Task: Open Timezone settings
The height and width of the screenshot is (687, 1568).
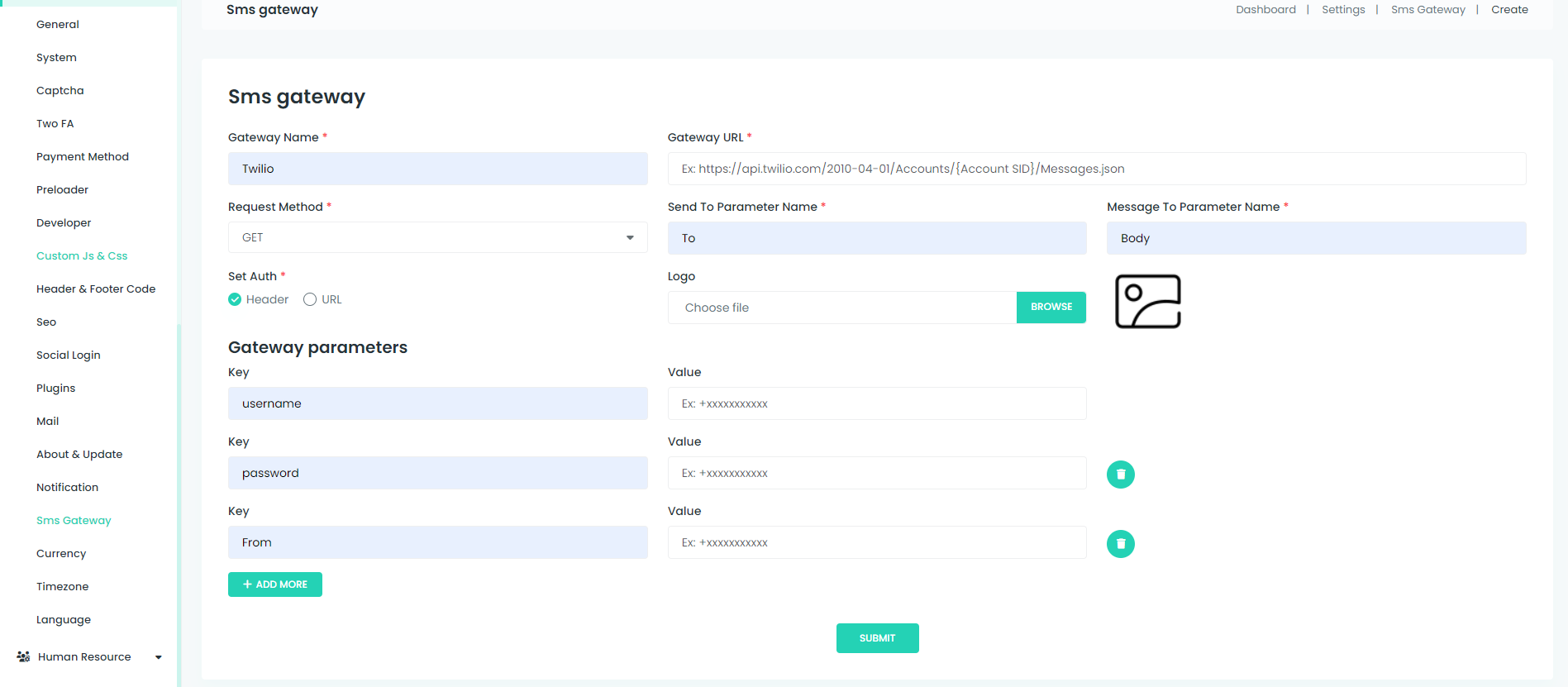Action: click(62, 586)
